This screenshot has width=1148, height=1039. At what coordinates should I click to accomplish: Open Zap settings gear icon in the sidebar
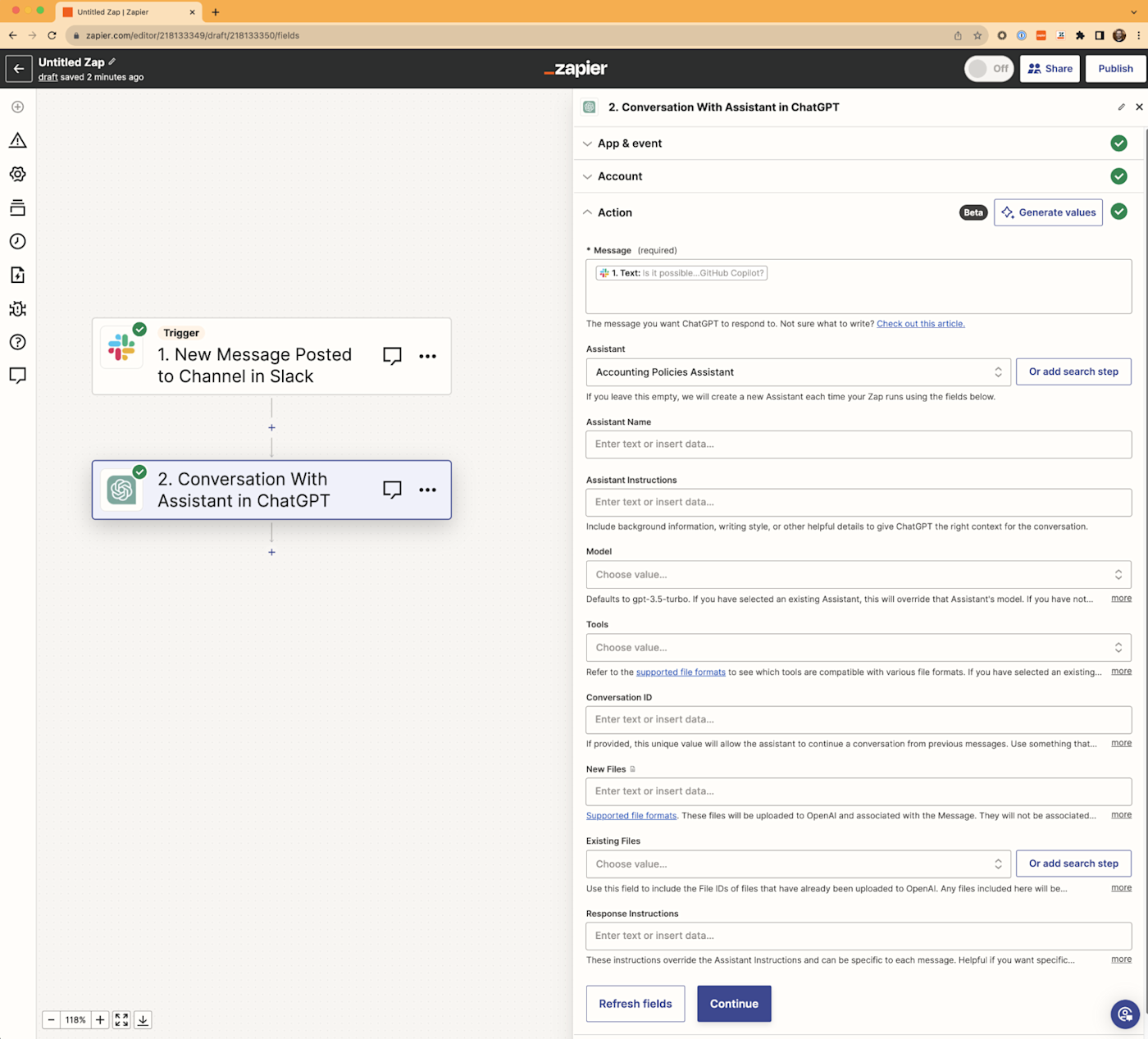click(x=17, y=174)
